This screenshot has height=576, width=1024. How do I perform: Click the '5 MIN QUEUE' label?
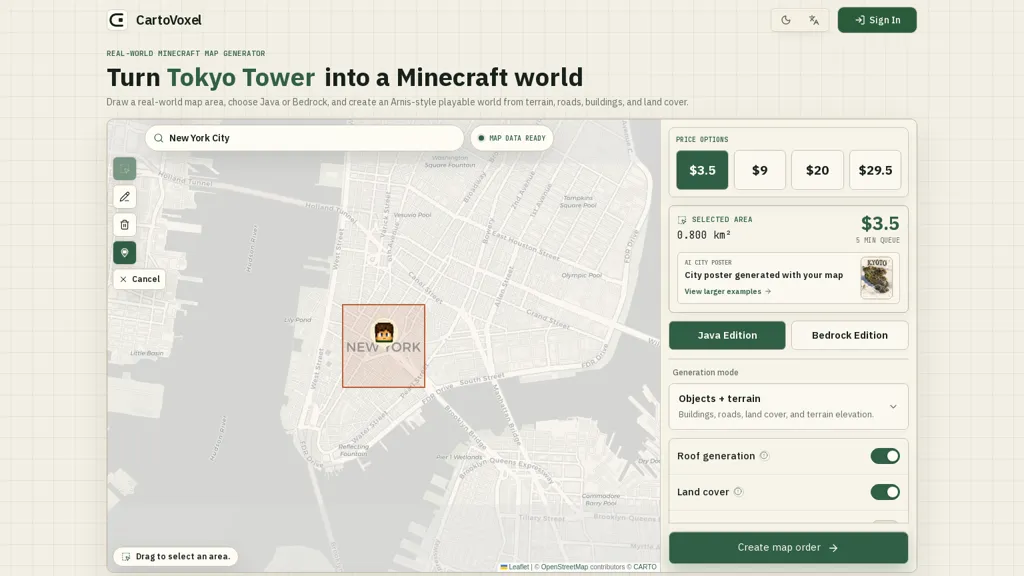[x=878, y=240]
